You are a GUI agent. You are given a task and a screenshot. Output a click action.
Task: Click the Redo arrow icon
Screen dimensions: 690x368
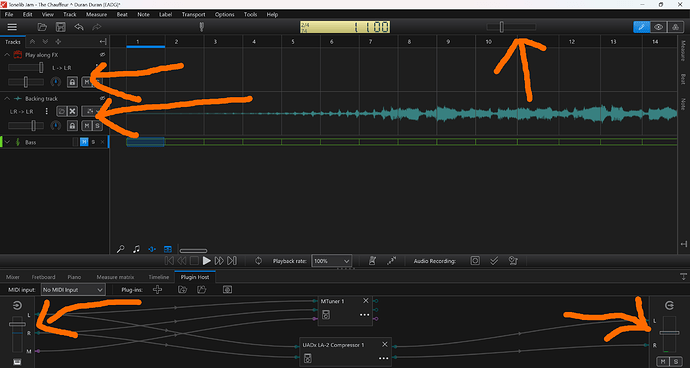(96, 27)
